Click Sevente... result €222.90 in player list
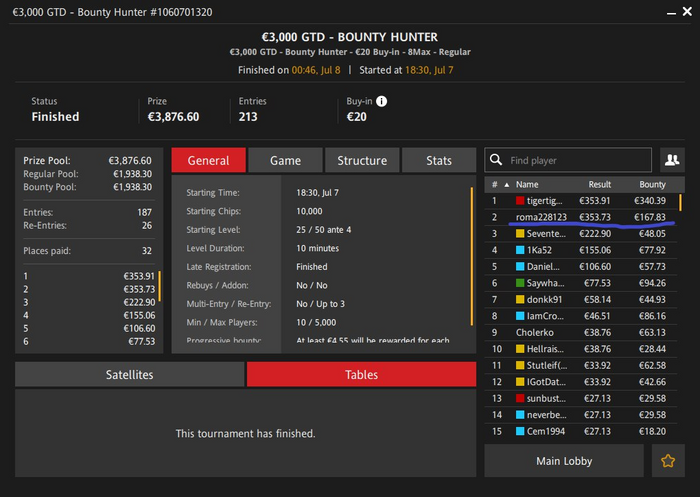Viewport: 700px width, 497px height. (595, 234)
